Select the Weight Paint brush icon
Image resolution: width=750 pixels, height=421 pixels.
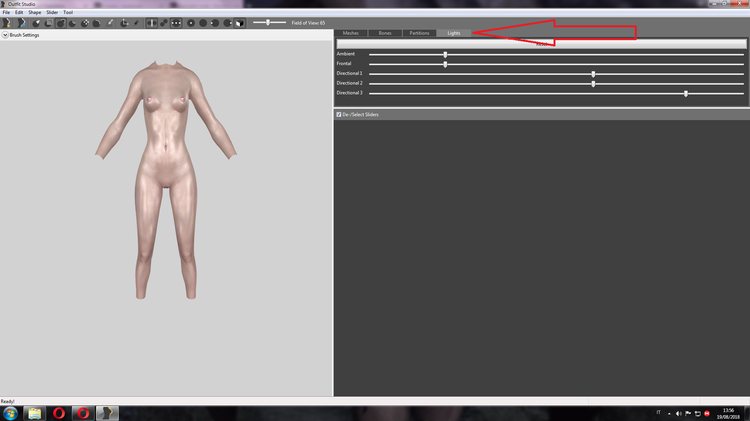(110, 23)
